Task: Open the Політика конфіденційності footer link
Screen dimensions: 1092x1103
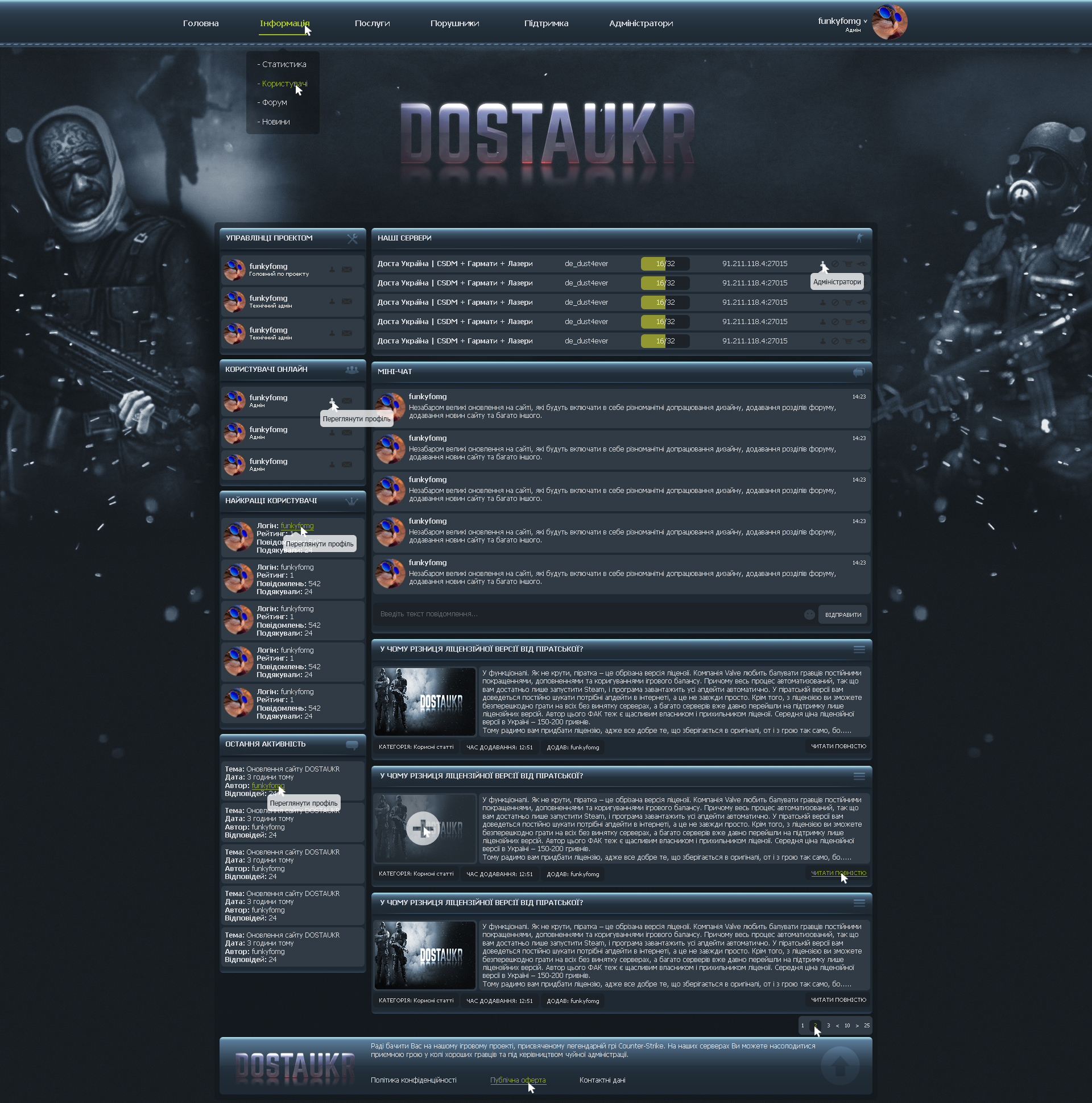Action: tap(413, 1080)
